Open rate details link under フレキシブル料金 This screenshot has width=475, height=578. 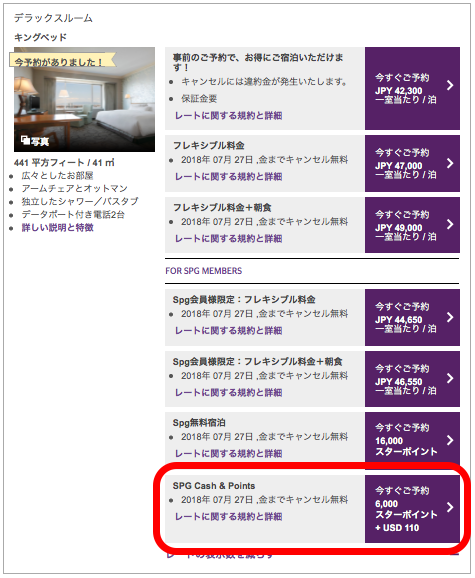[228, 177]
